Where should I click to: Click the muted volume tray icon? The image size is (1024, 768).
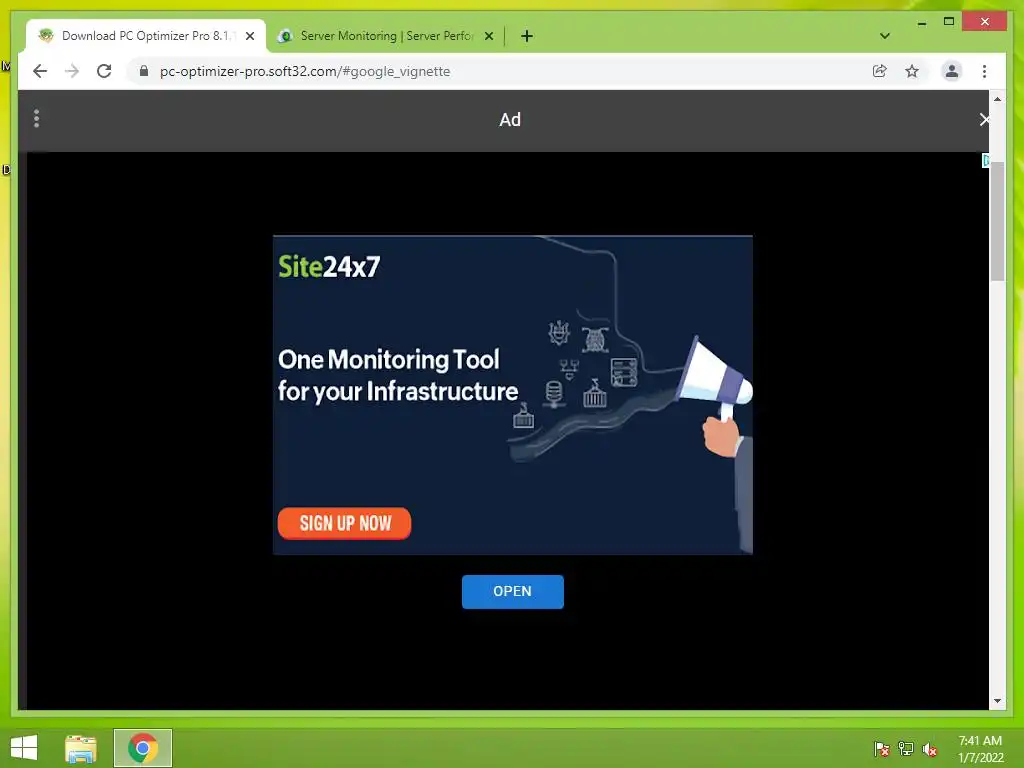pyautogui.click(x=930, y=749)
